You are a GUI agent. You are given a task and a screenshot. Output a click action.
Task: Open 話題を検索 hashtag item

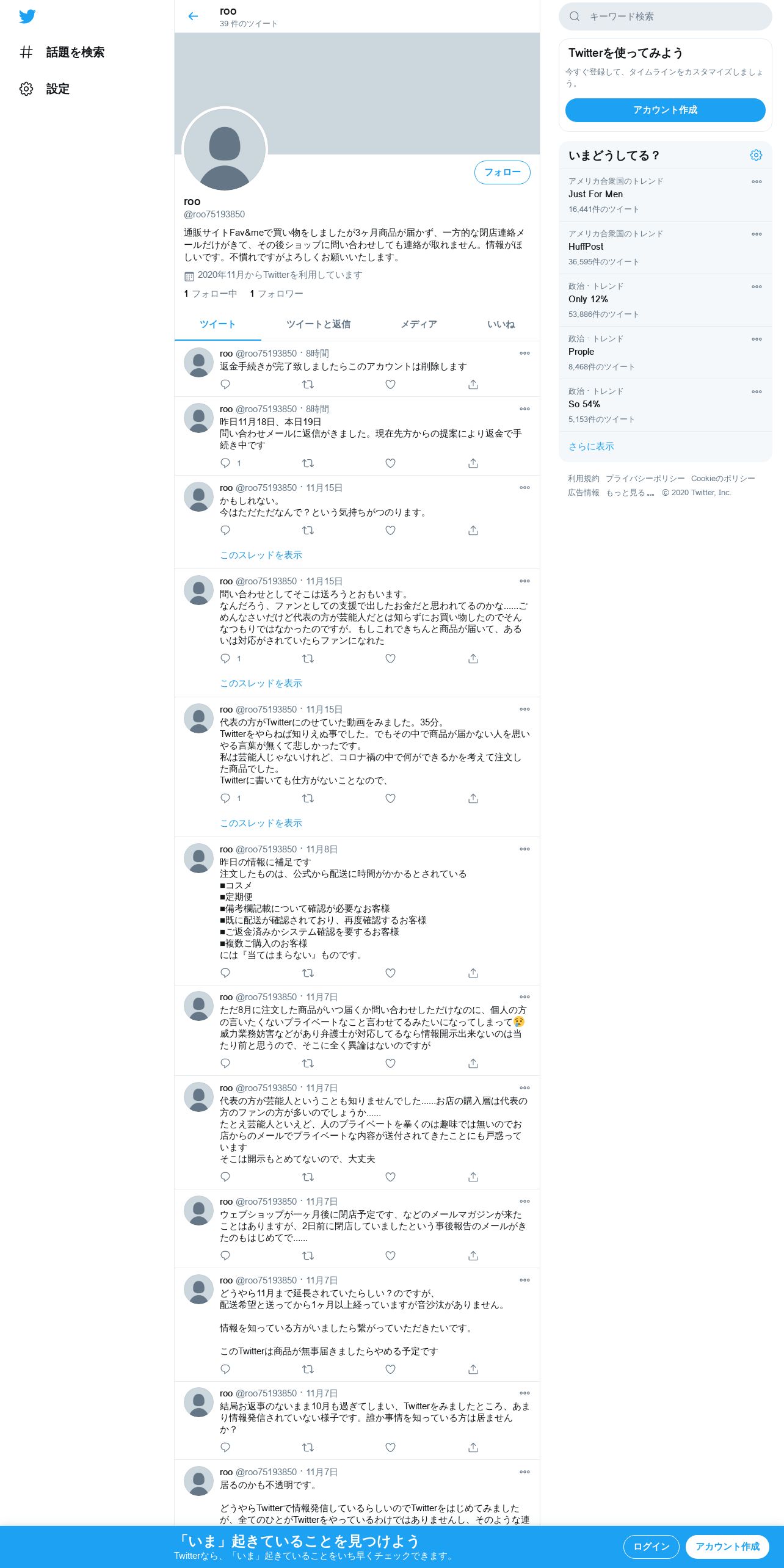62,53
